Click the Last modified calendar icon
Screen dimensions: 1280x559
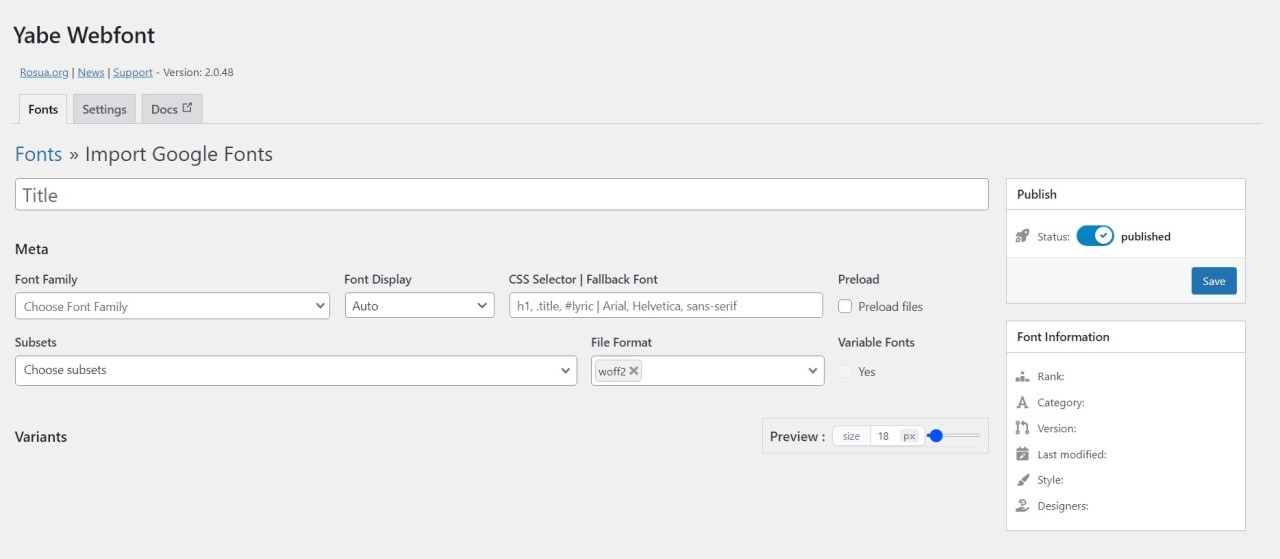pyautogui.click(x=1022, y=454)
